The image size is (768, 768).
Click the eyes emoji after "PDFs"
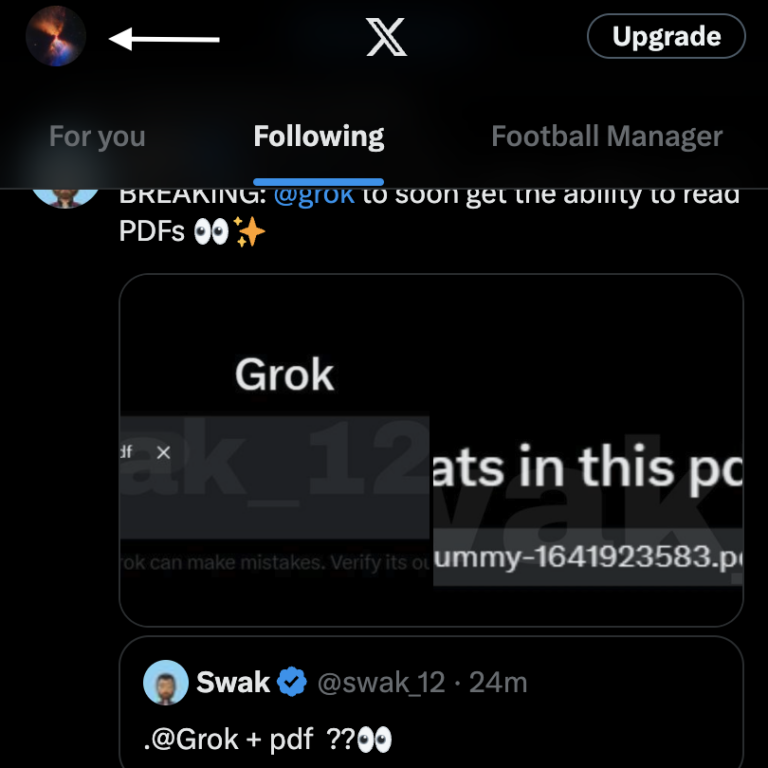[210, 232]
